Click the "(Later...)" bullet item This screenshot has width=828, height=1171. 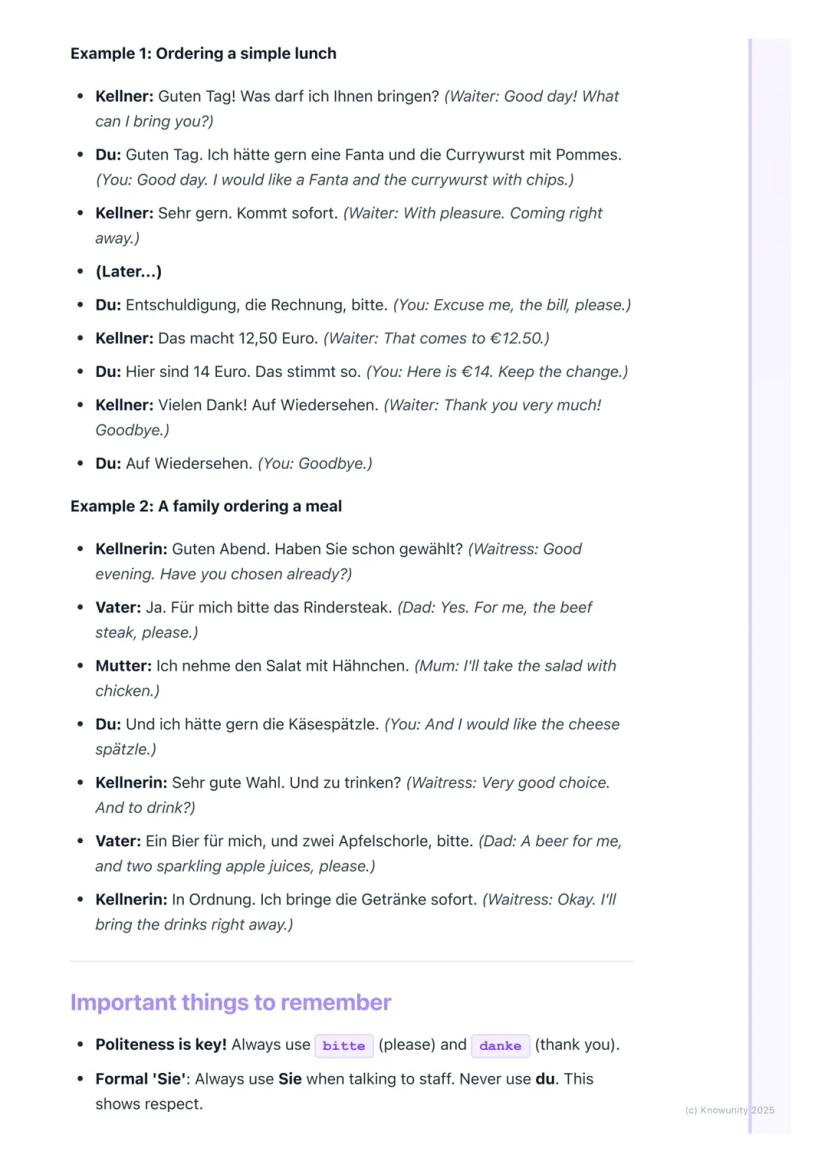(x=128, y=272)
